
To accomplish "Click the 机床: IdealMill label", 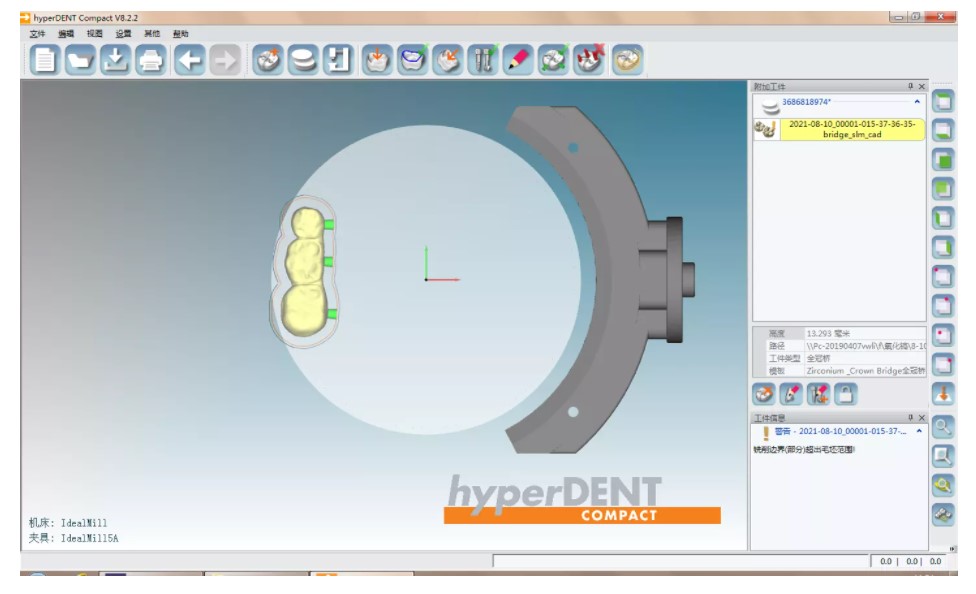I will [x=68, y=523].
